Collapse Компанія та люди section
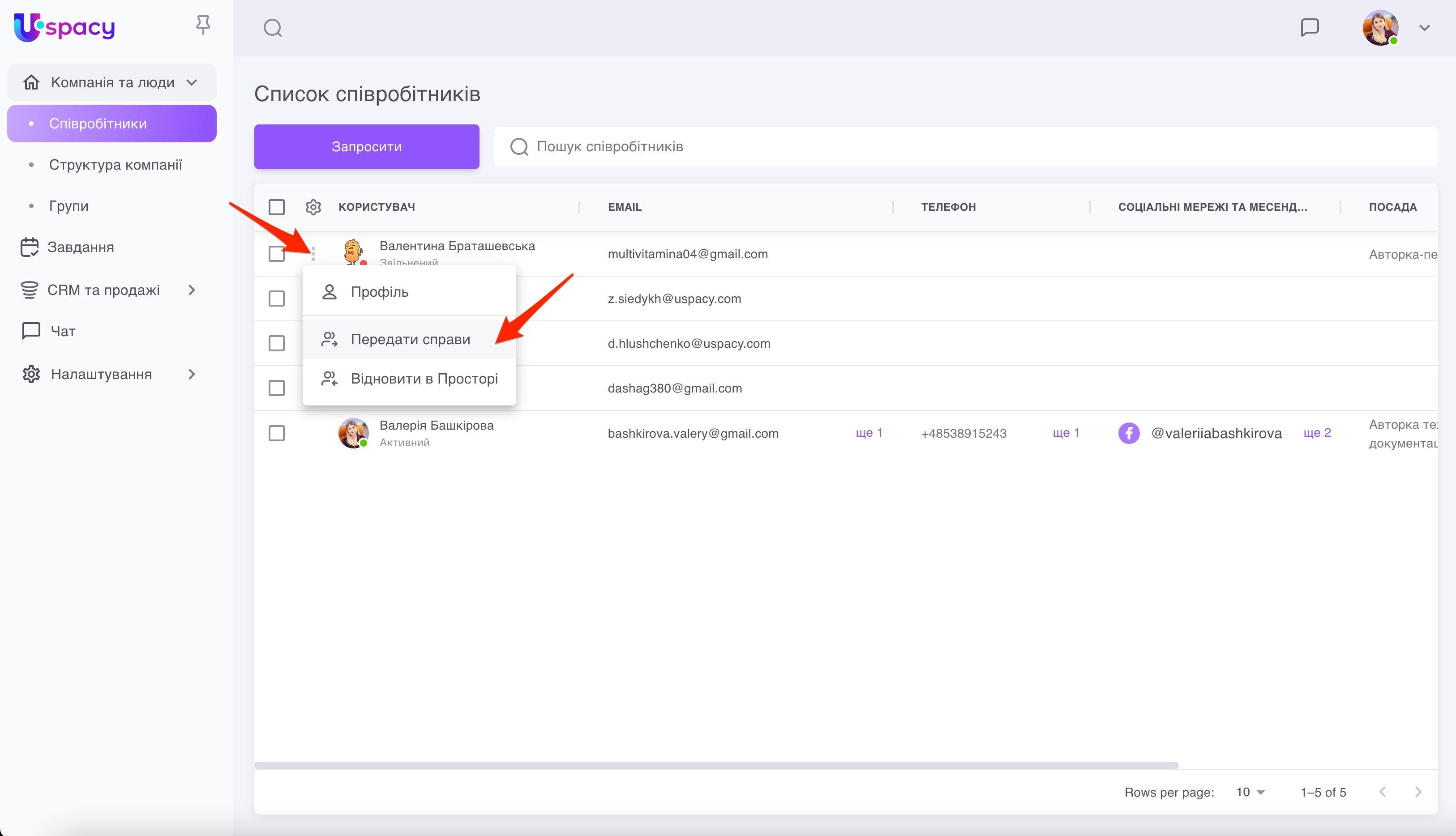The width and height of the screenshot is (1456, 836). [192, 82]
